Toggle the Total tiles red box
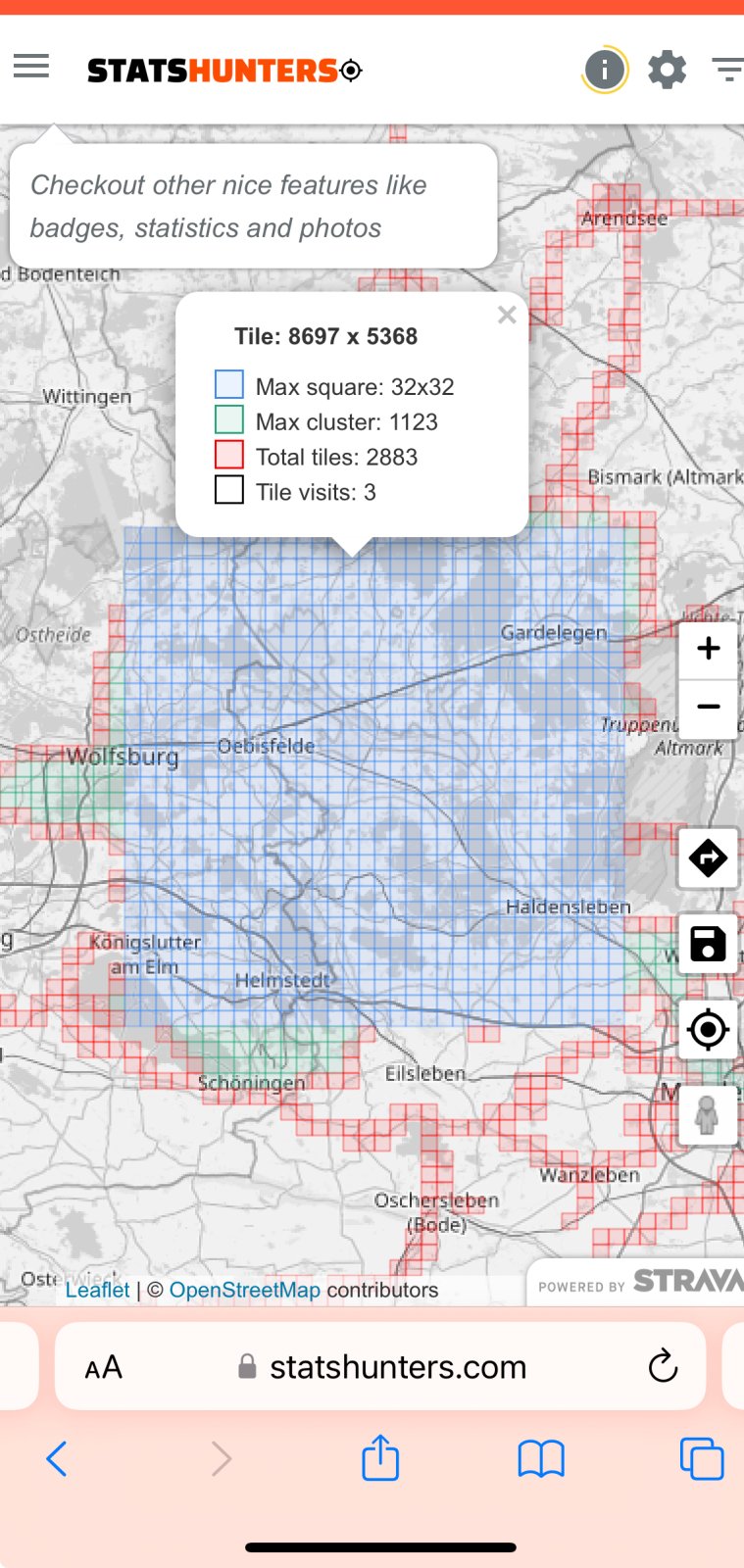744x1568 pixels. pyautogui.click(x=229, y=455)
